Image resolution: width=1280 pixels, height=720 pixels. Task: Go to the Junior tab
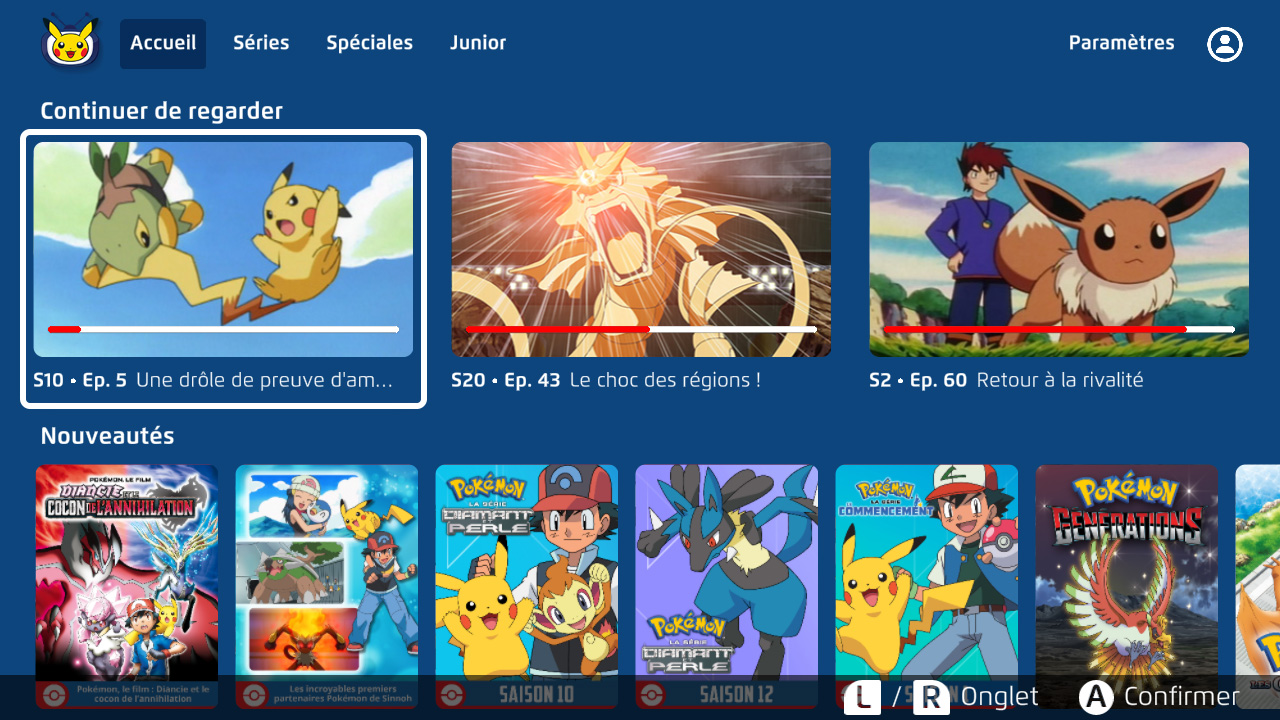478,43
